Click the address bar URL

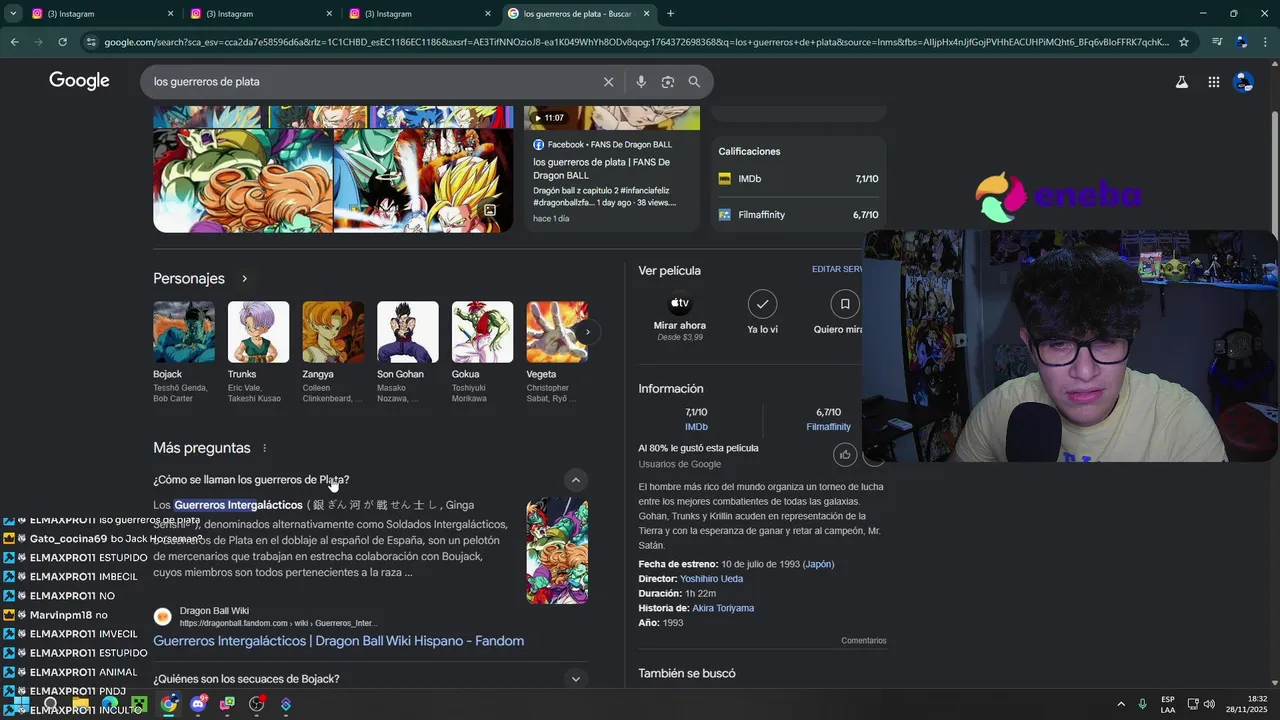click(635, 42)
